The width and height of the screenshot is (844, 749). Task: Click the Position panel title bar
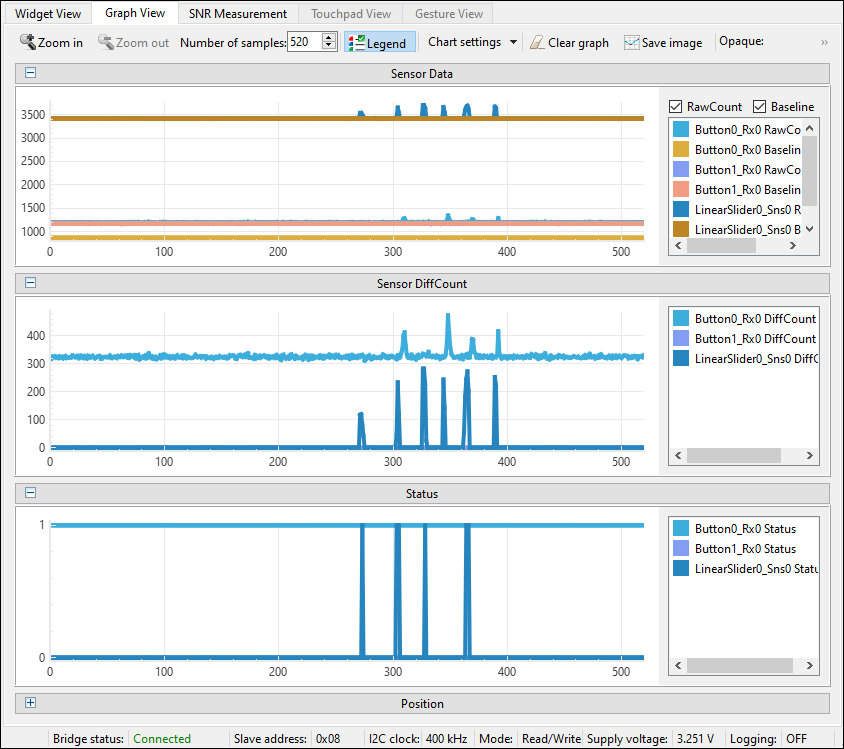coord(422,703)
